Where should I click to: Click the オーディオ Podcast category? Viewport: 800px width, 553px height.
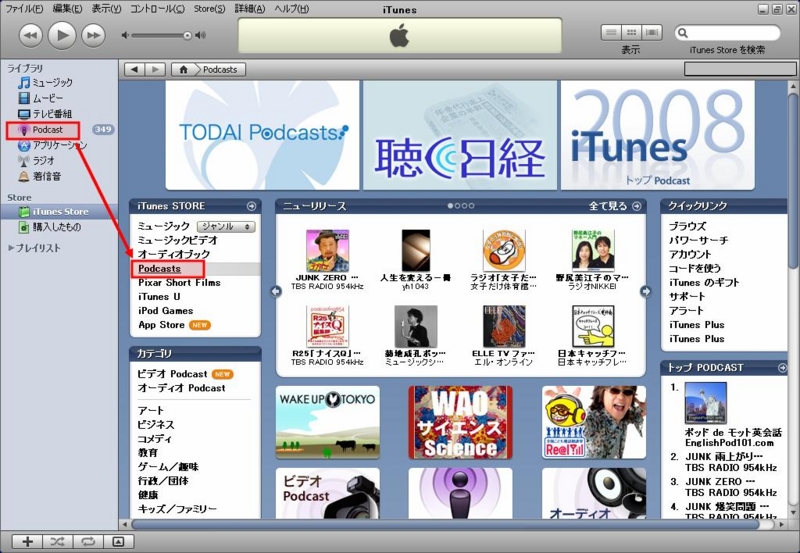[x=181, y=388]
